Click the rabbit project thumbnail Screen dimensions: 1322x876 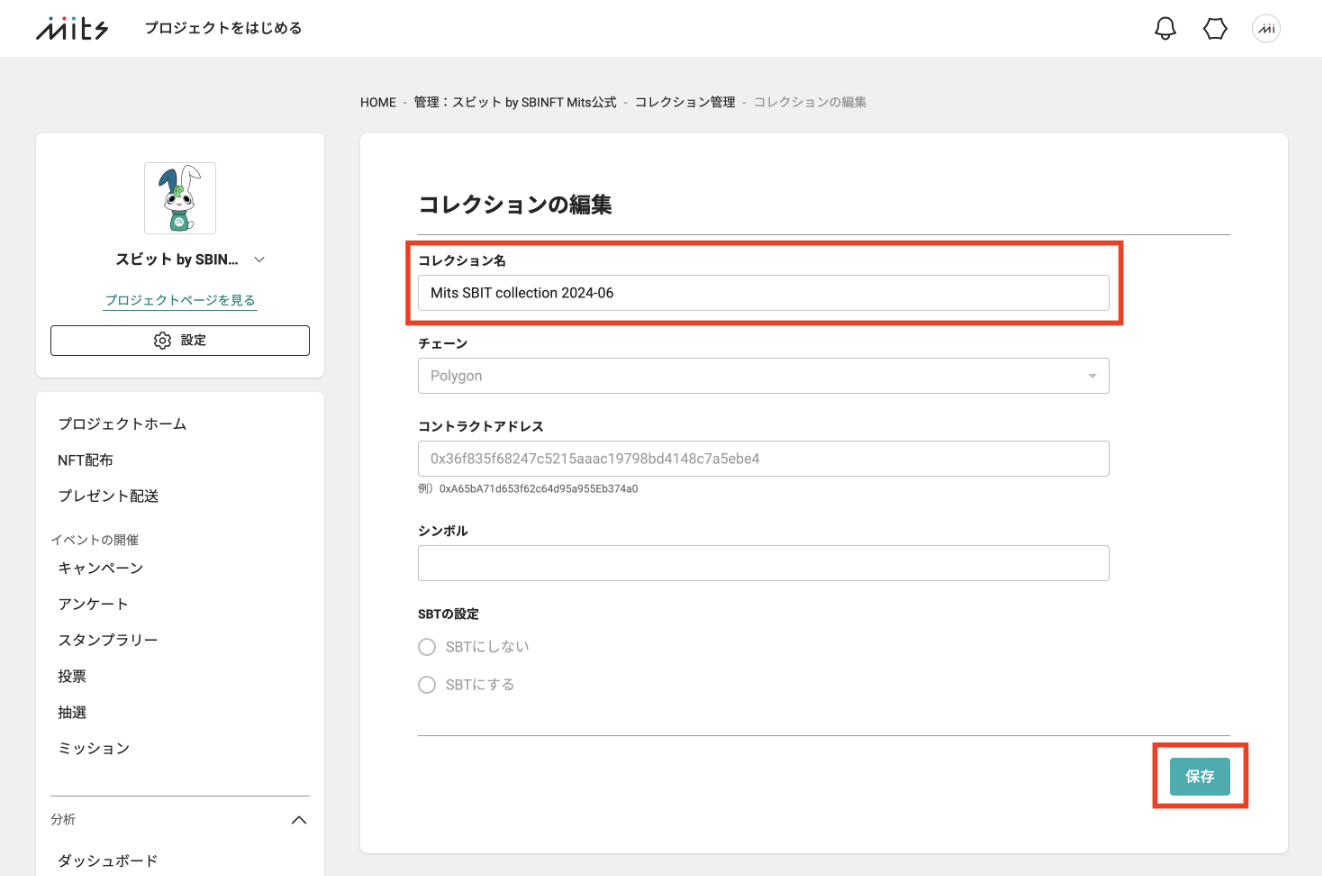[x=180, y=198]
